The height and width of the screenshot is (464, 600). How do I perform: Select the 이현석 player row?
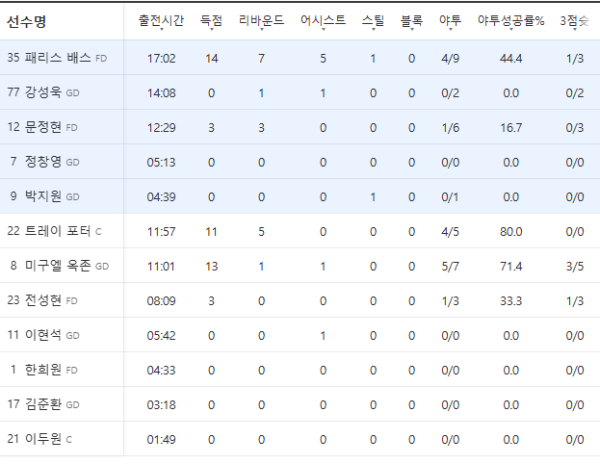pos(300,335)
